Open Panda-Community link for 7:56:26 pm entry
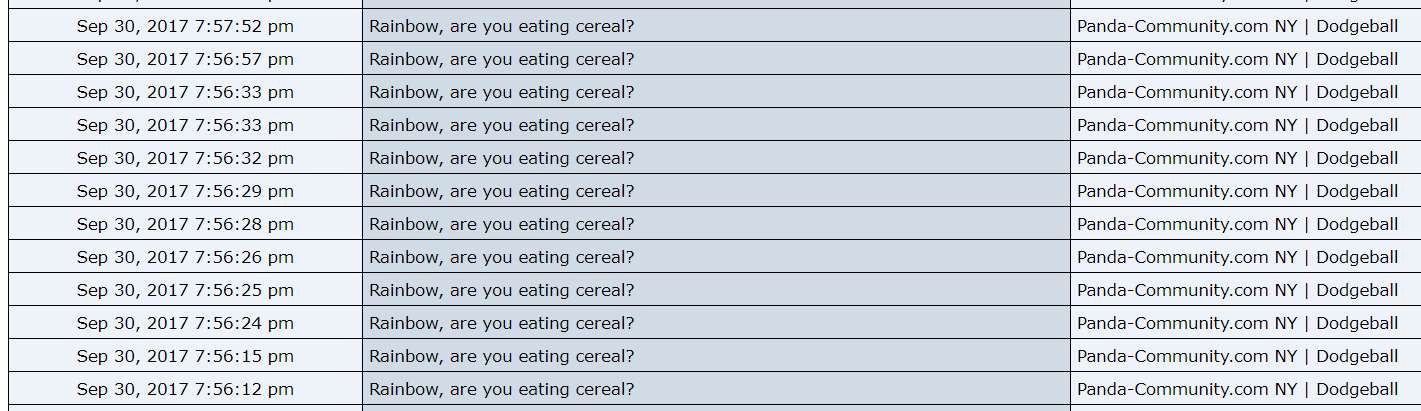1421x411 pixels. point(1237,257)
